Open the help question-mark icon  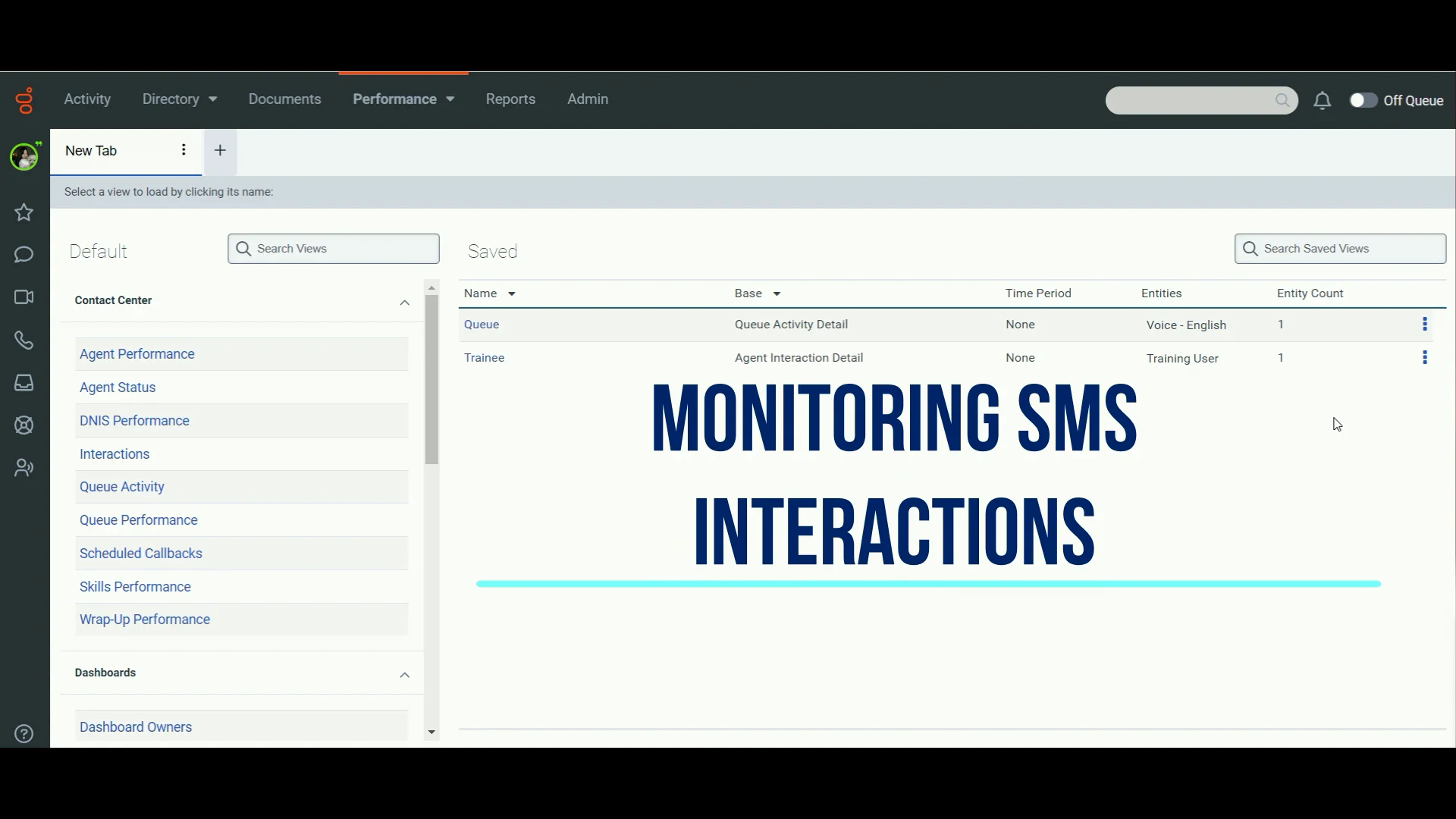tap(24, 734)
